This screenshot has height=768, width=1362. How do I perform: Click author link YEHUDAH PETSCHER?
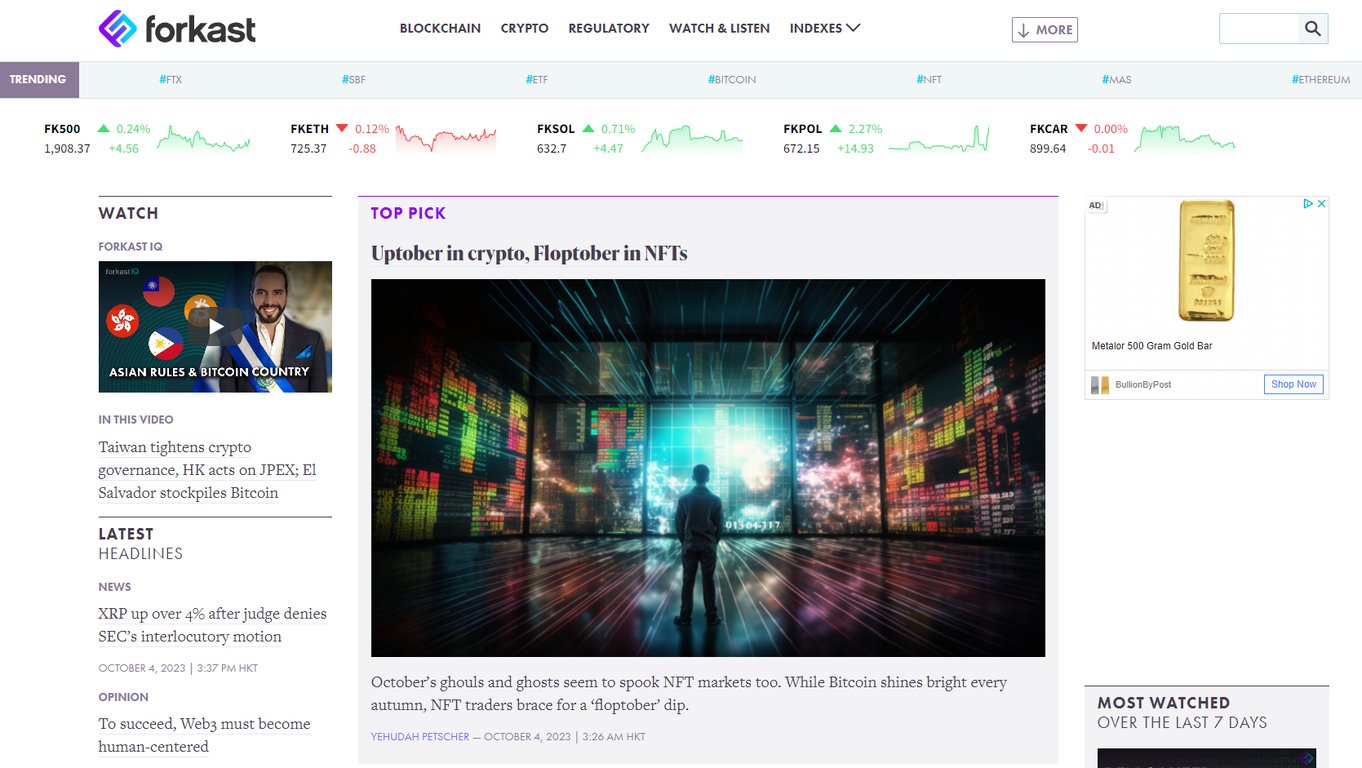click(419, 736)
